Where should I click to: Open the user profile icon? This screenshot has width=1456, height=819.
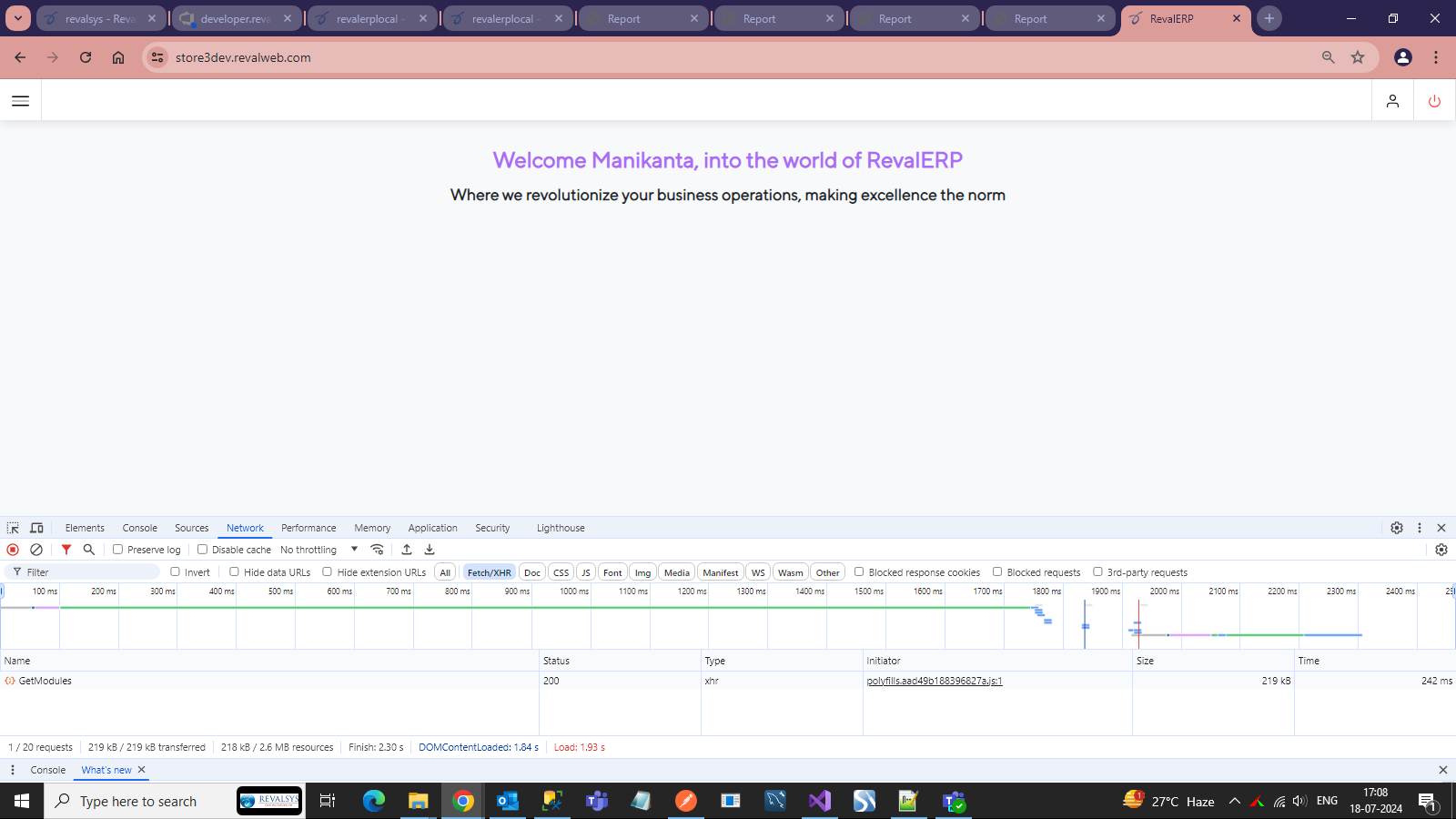coord(1392,101)
